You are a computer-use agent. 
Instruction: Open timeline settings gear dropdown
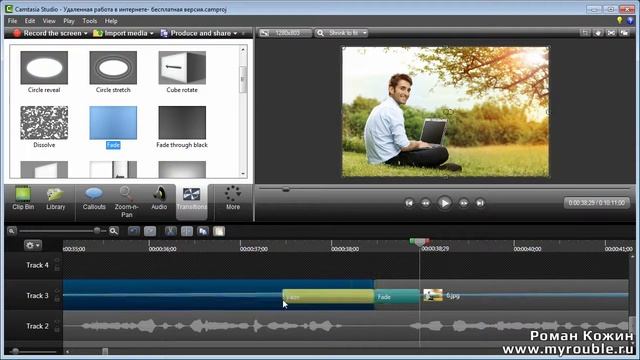click(x=32, y=245)
